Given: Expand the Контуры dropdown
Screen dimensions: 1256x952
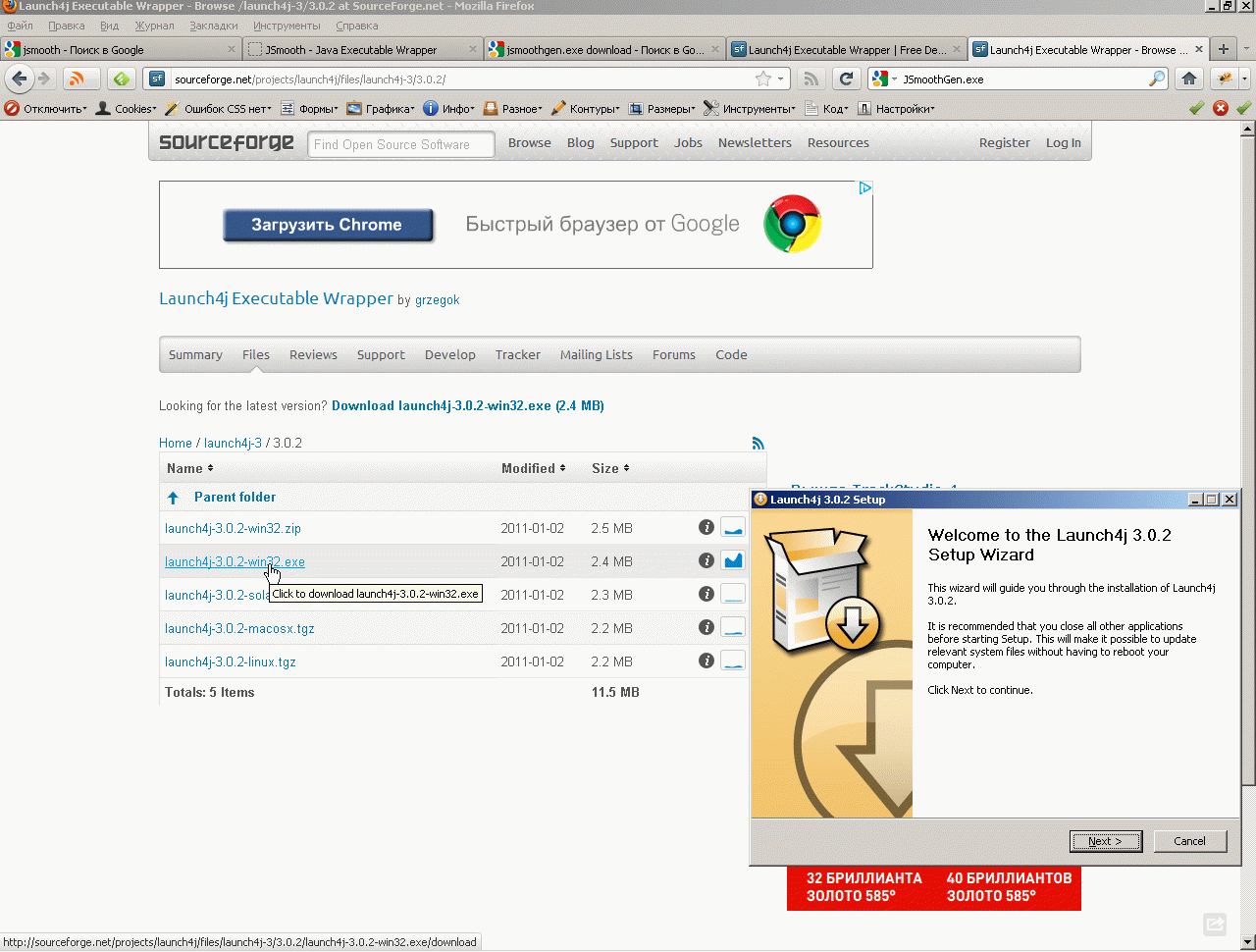Looking at the screenshot, I should [x=586, y=109].
